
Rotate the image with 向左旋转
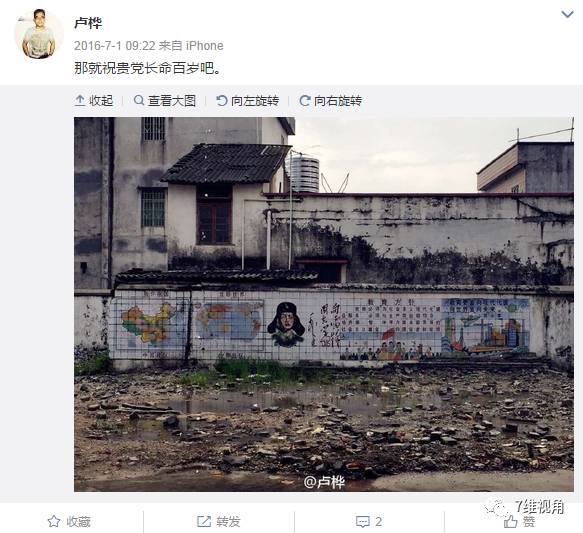point(255,101)
